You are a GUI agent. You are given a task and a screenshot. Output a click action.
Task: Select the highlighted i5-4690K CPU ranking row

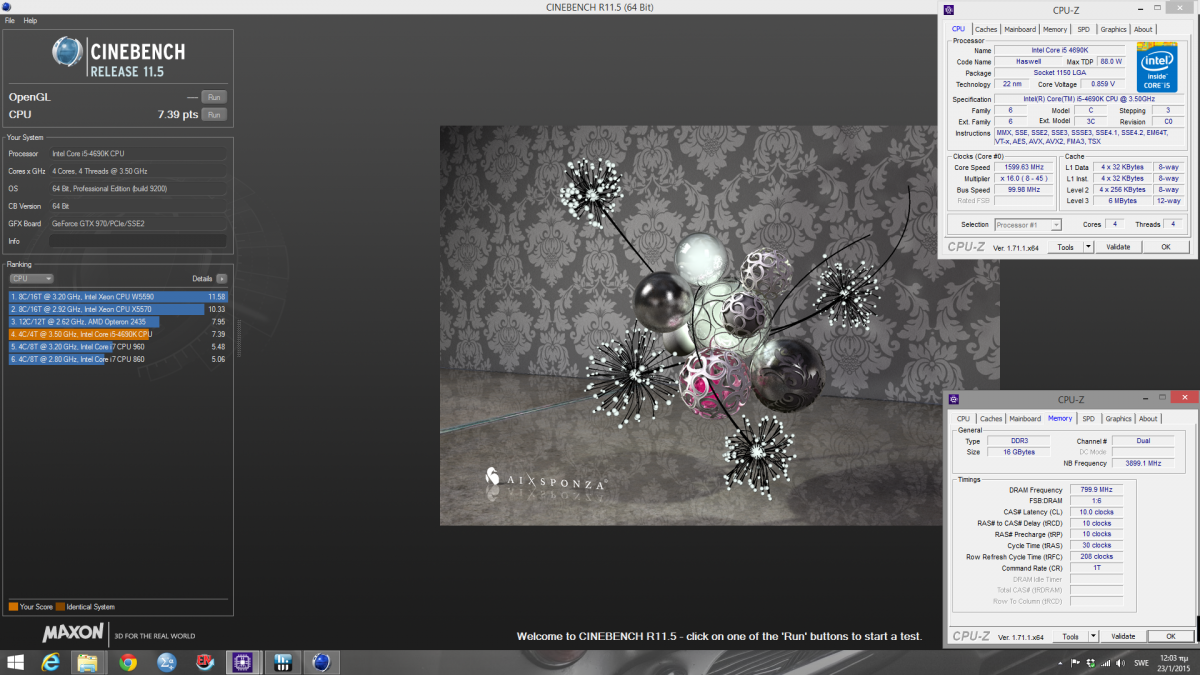[x=118, y=334]
